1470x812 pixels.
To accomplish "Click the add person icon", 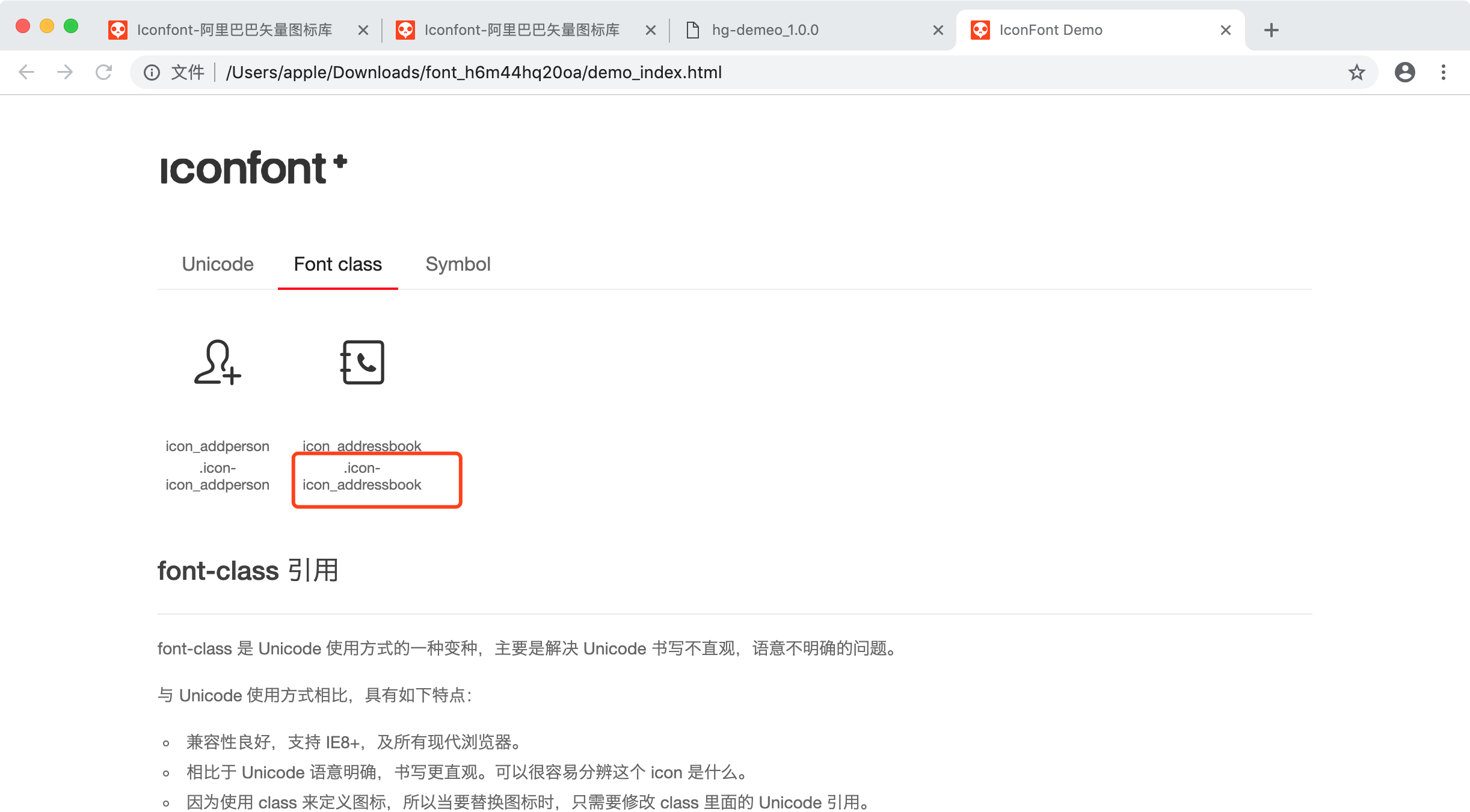I will click(x=217, y=362).
